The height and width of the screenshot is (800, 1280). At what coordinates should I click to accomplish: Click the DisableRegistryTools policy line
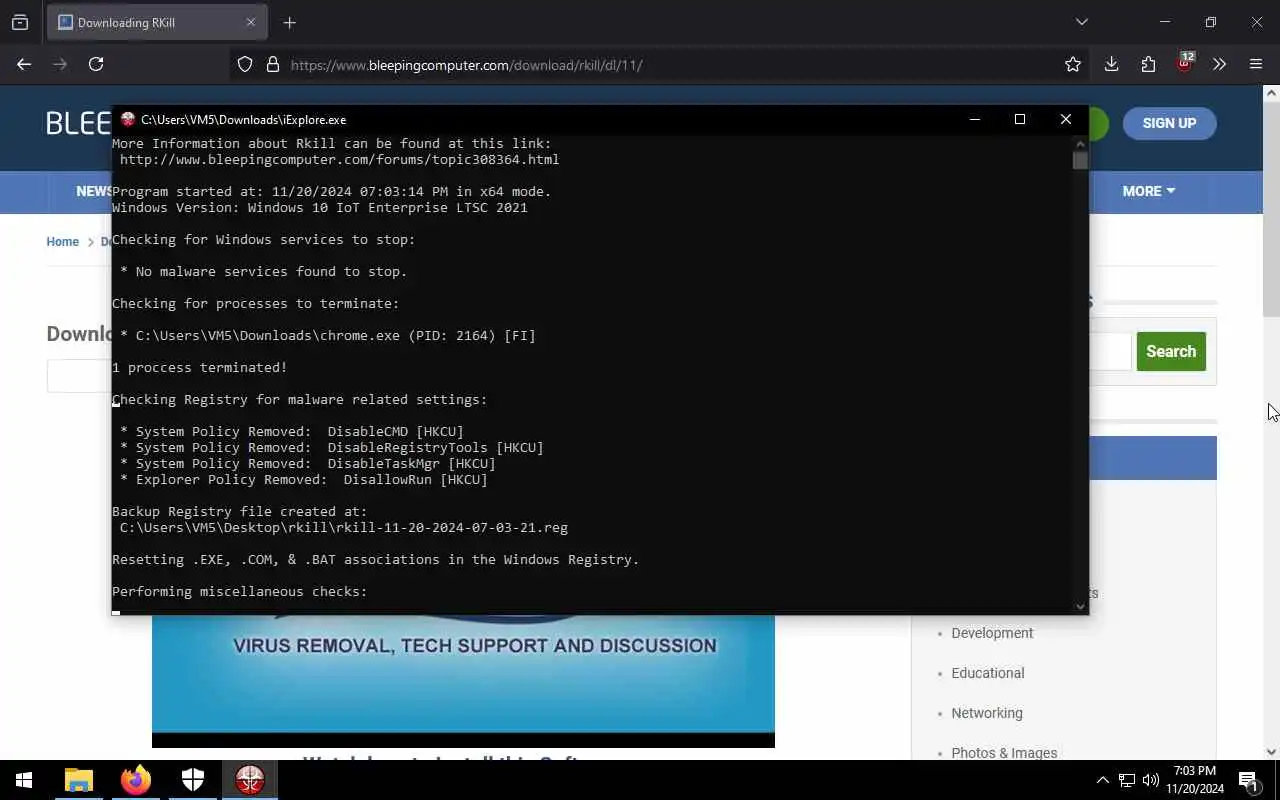click(x=332, y=448)
